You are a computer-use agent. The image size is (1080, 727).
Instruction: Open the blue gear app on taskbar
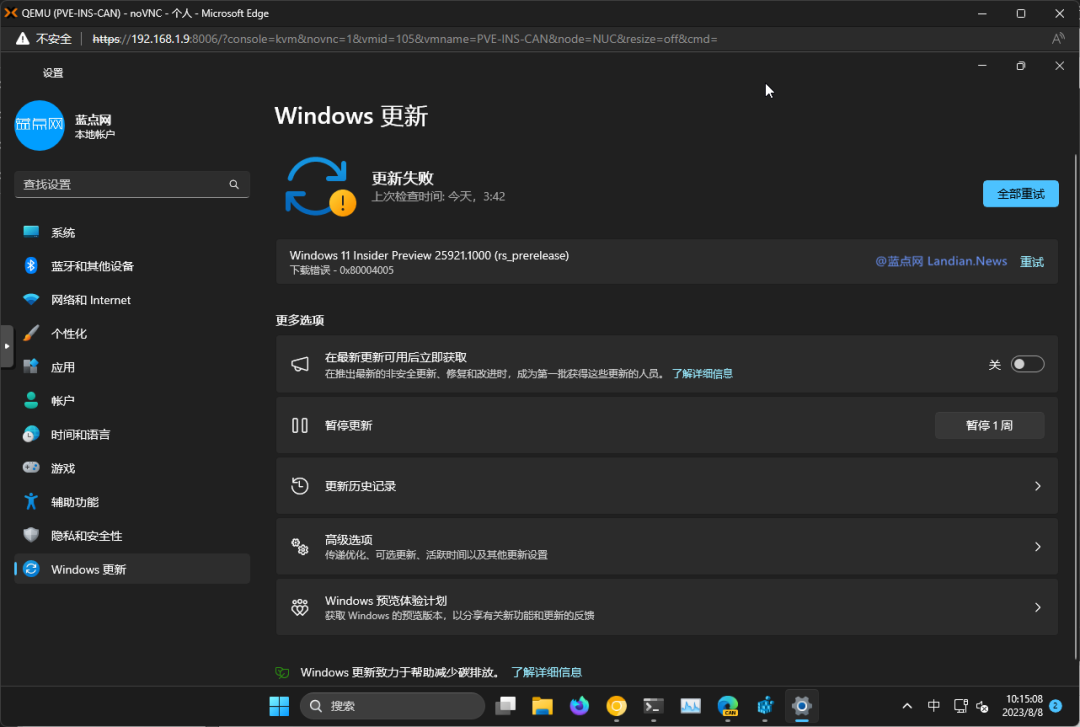click(765, 706)
